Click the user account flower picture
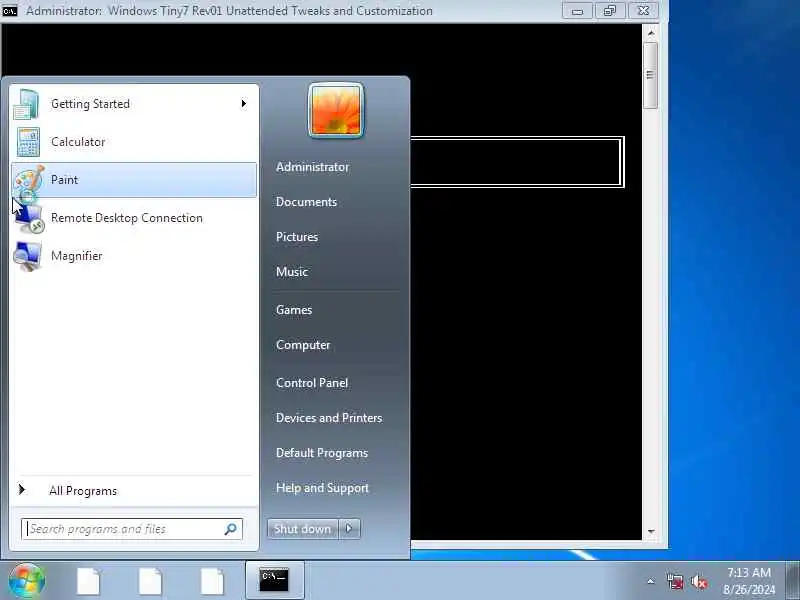The image size is (800, 600). 336,110
